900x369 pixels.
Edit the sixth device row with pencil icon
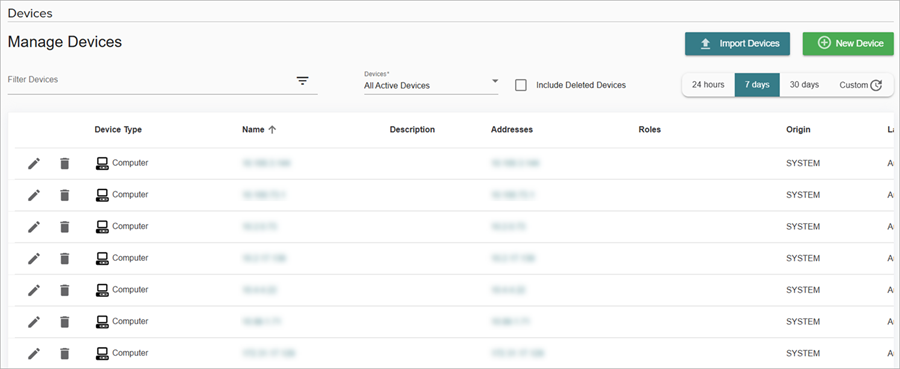(34, 321)
